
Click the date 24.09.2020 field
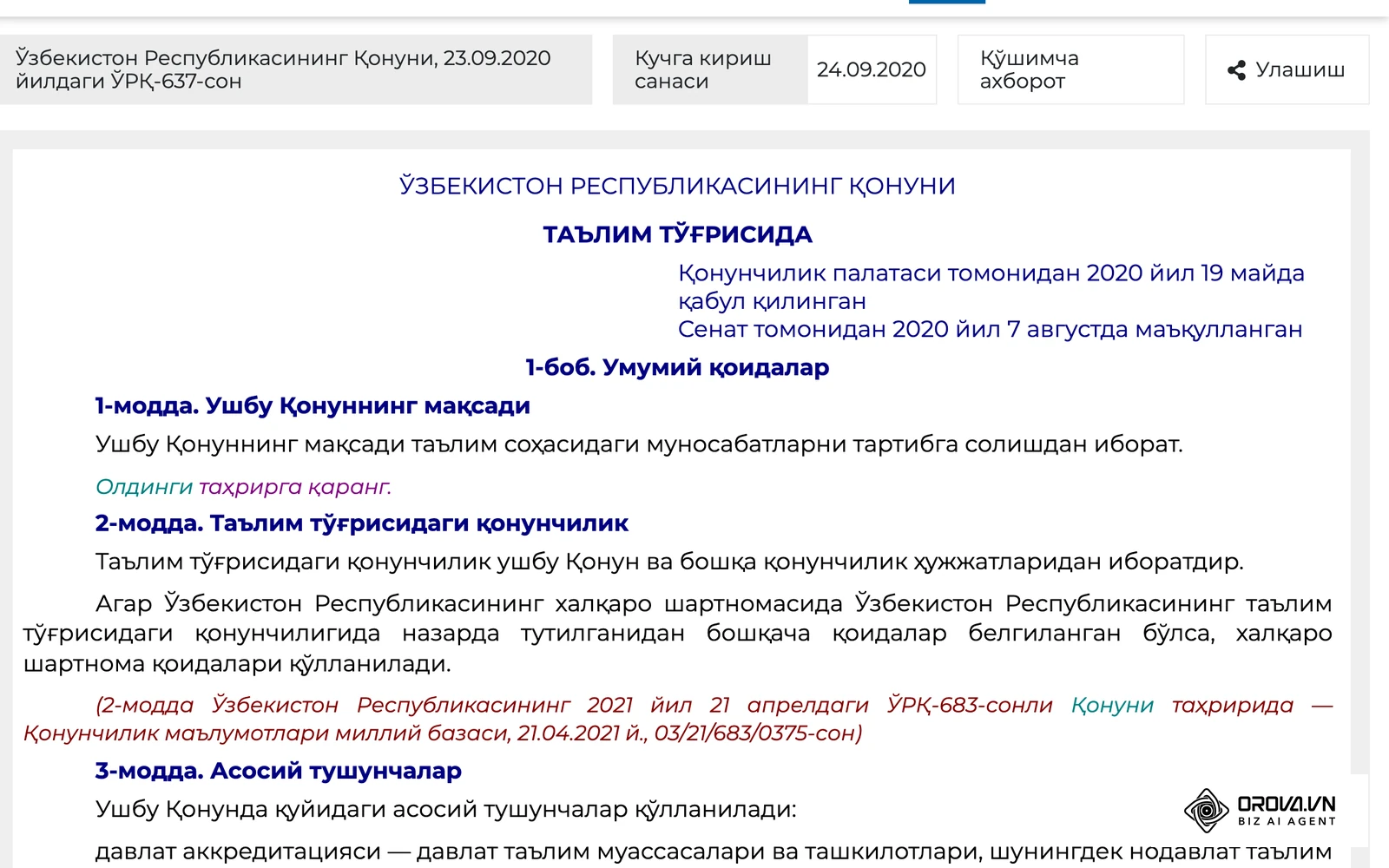point(872,69)
